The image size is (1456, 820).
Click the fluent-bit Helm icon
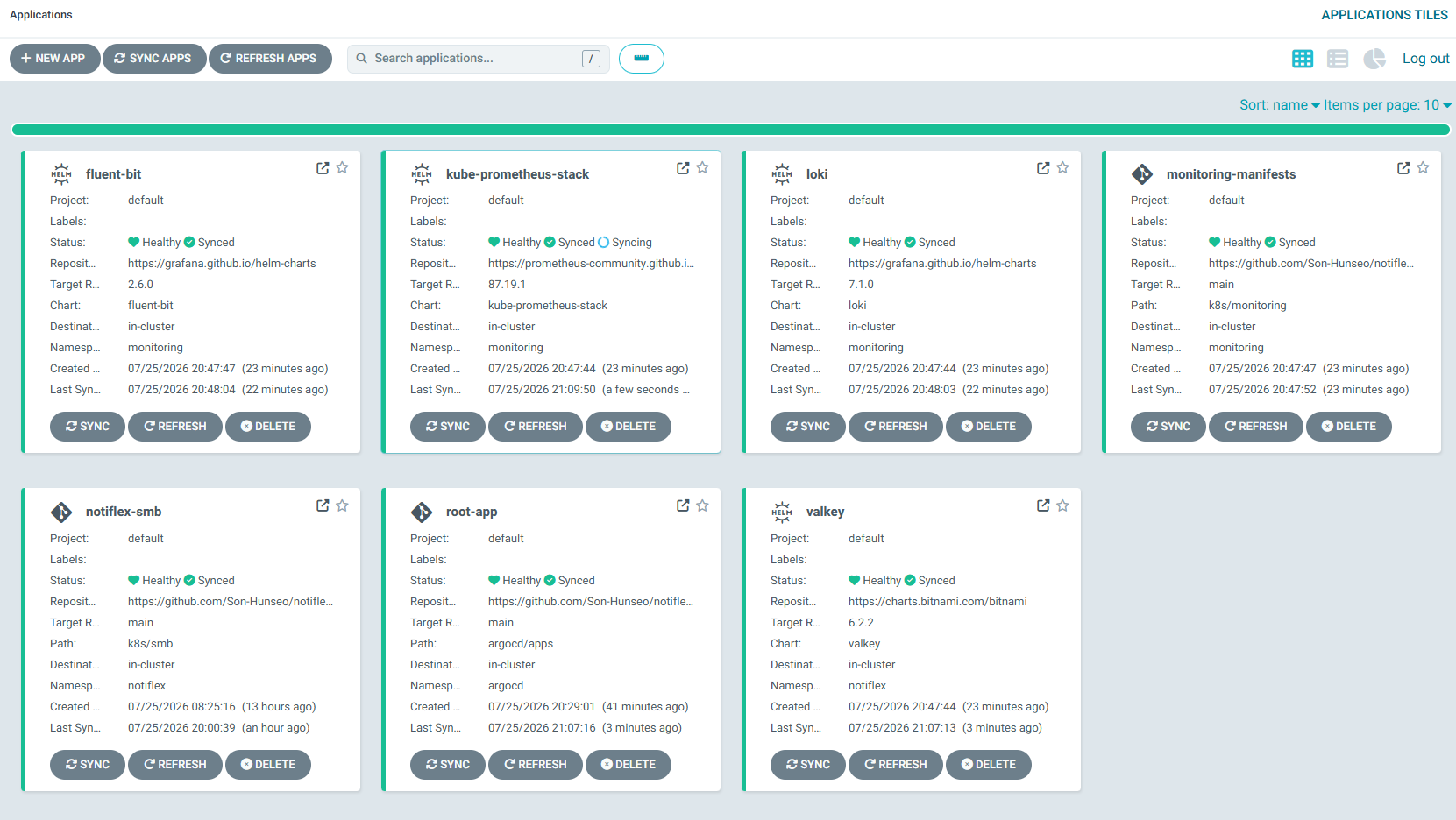tap(61, 173)
